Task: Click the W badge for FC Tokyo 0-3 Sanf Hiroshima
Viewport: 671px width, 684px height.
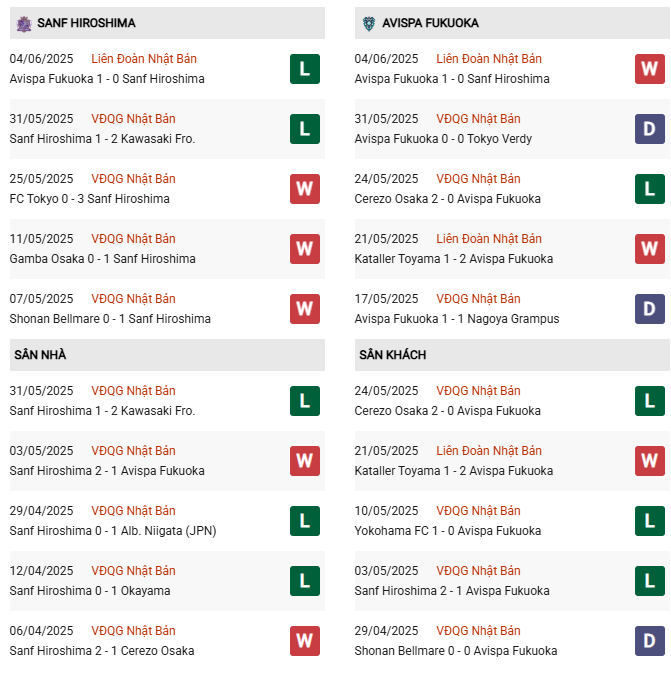Action: click(305, 189)
